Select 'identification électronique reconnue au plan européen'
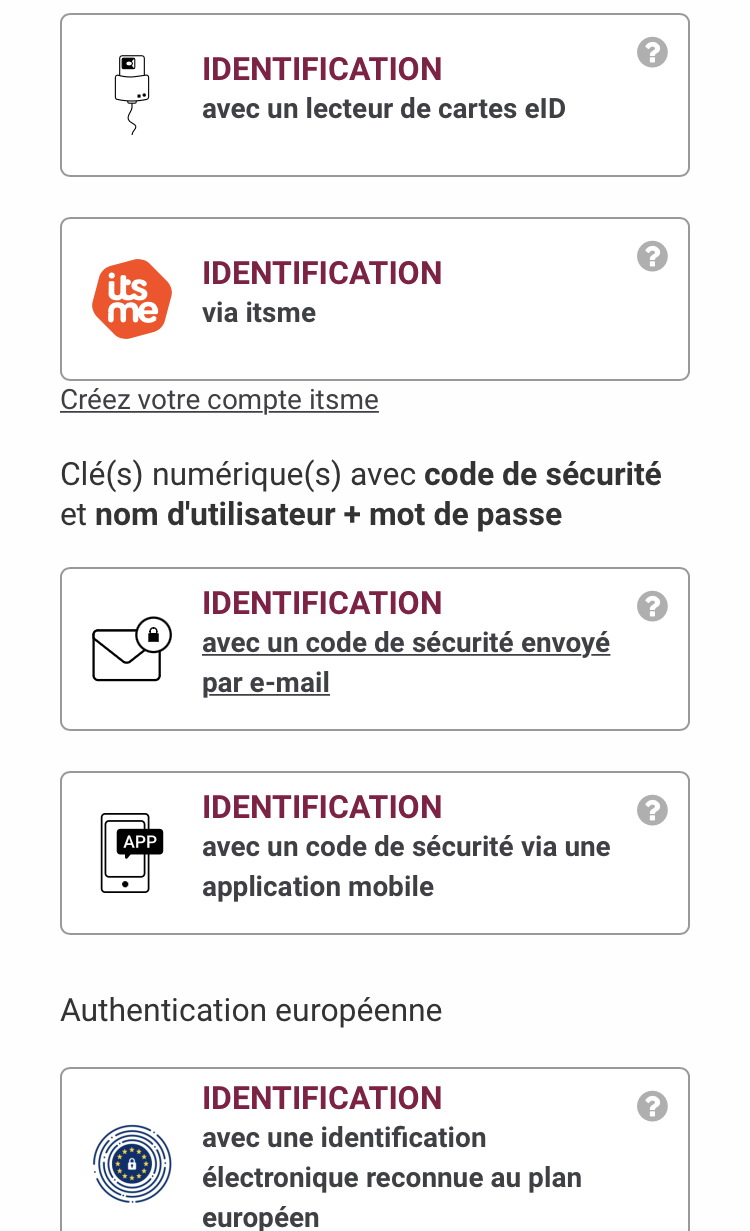The width and height of the screenshot is (750, 1231). 391,1177
